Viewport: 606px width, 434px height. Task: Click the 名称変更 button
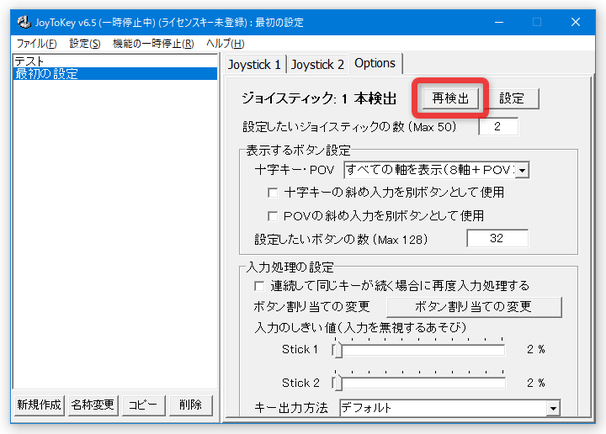tap(93, 405)
